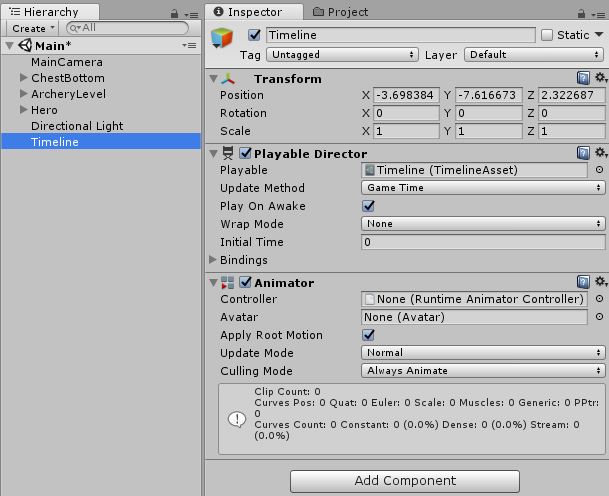
Task: Click the Avatar field None (Avatar)
Action: 474,317
